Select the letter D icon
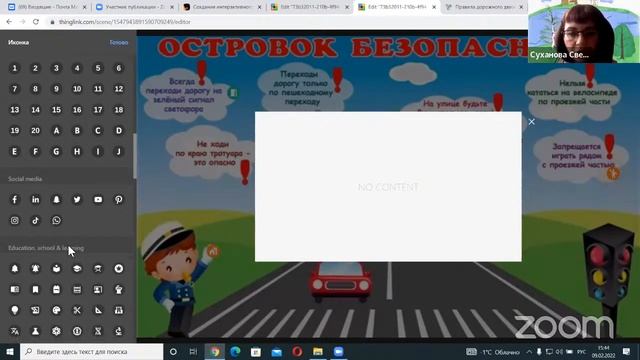Screen dimensions: 640x360 [x=119, y=131]
